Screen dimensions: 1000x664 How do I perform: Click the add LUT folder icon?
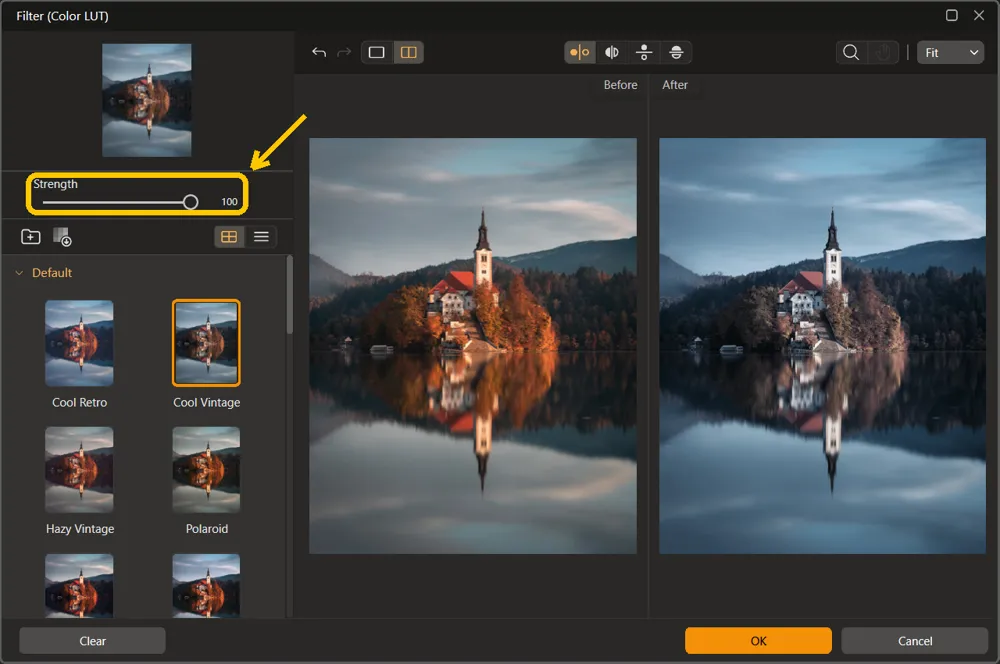(x=31, y=237)
